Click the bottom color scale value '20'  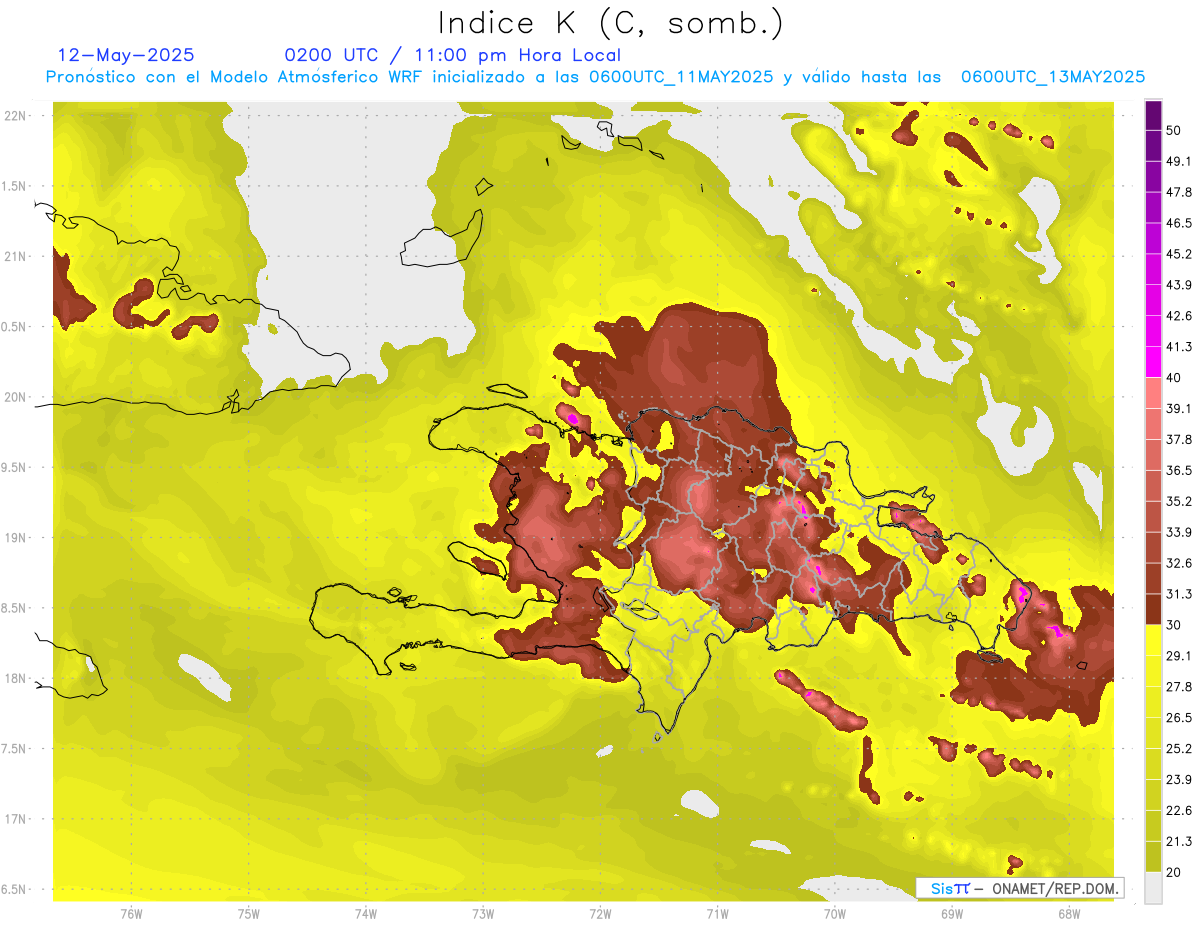[x=1175, y=872]
